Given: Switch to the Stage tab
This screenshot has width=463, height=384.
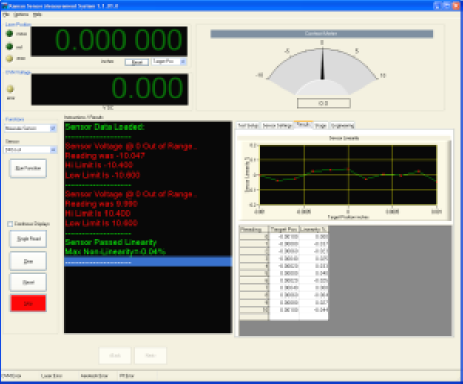Looking at the screenshot, I should pos(320,126).
